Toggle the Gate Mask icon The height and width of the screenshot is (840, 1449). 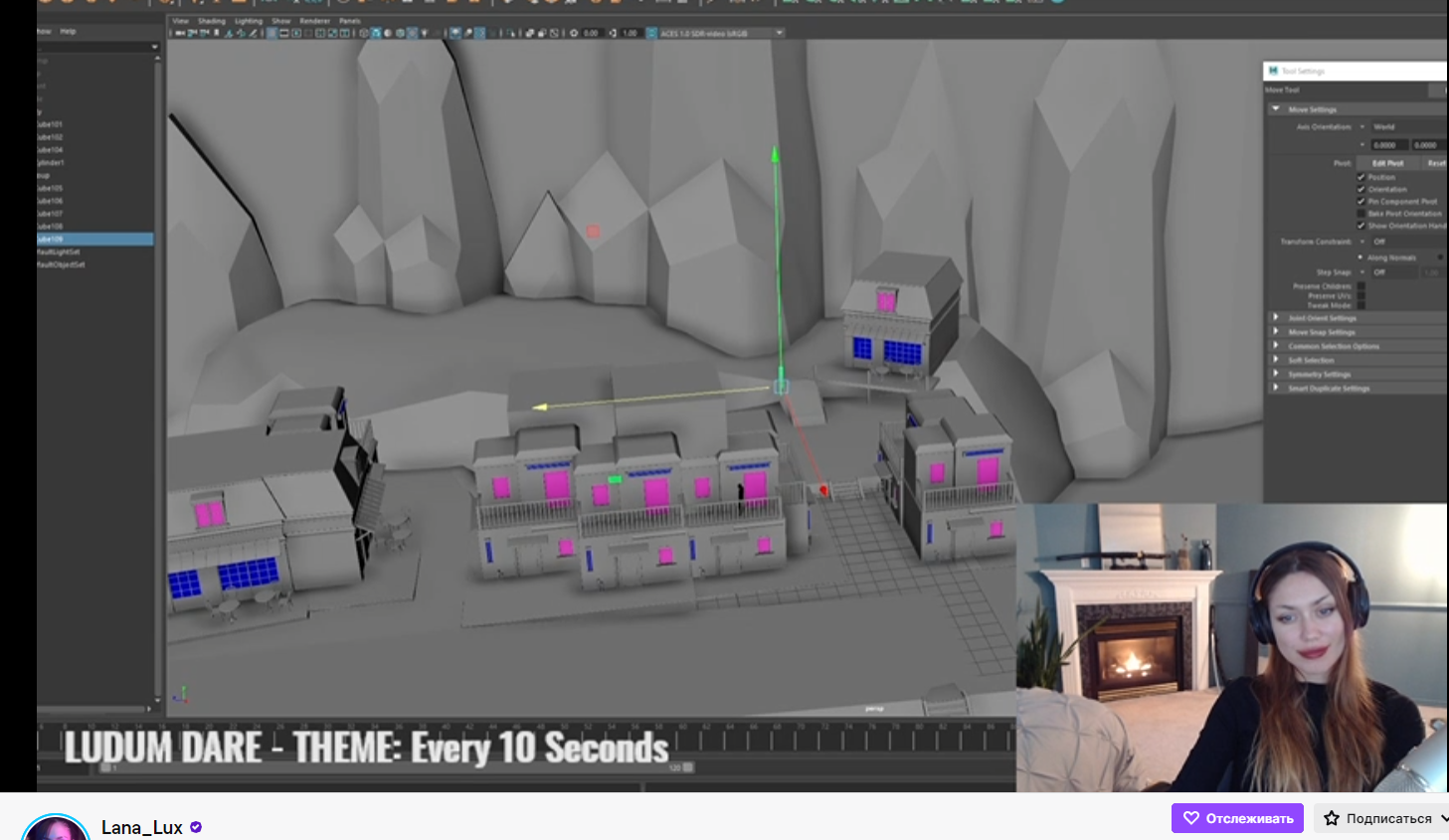[308, 33]
